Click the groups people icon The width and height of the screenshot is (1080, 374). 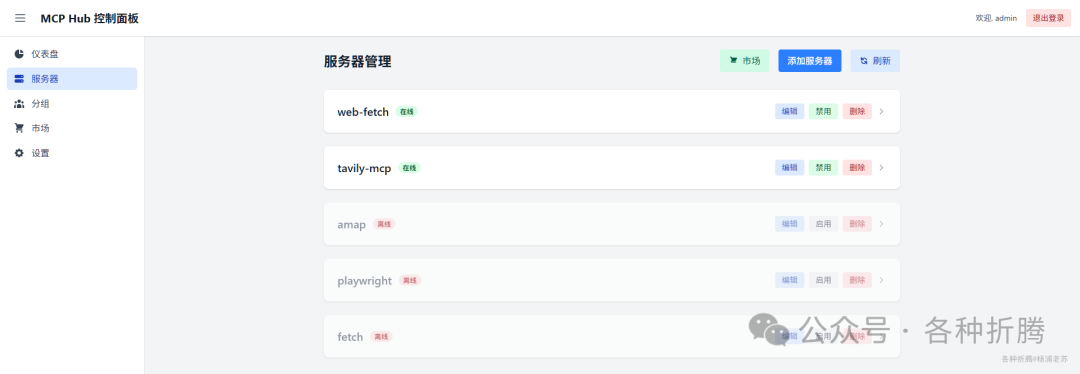pos(19,103)
